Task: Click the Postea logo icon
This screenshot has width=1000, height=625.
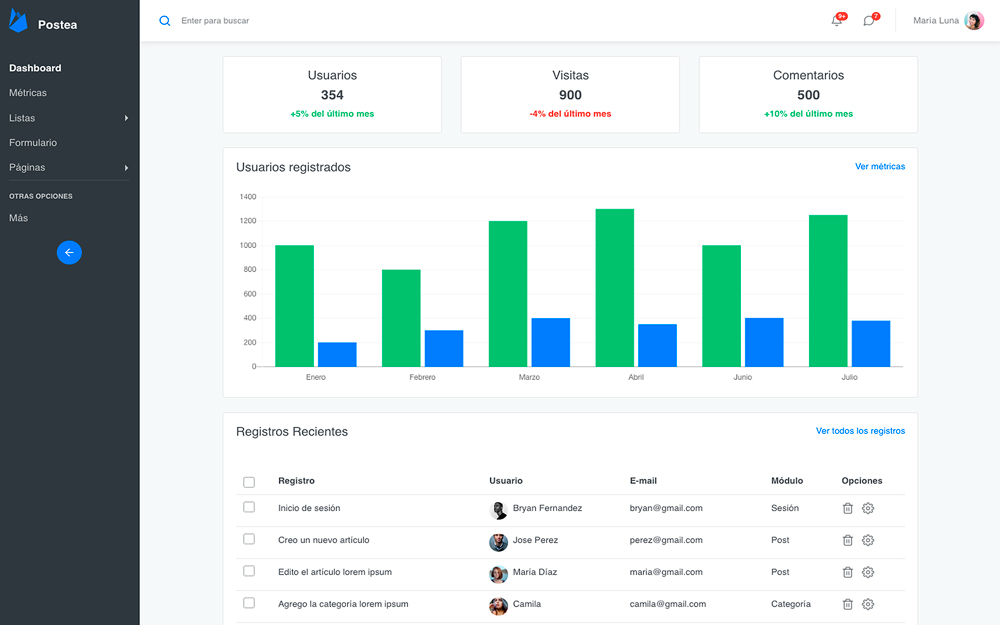Action: pos(19,22)
